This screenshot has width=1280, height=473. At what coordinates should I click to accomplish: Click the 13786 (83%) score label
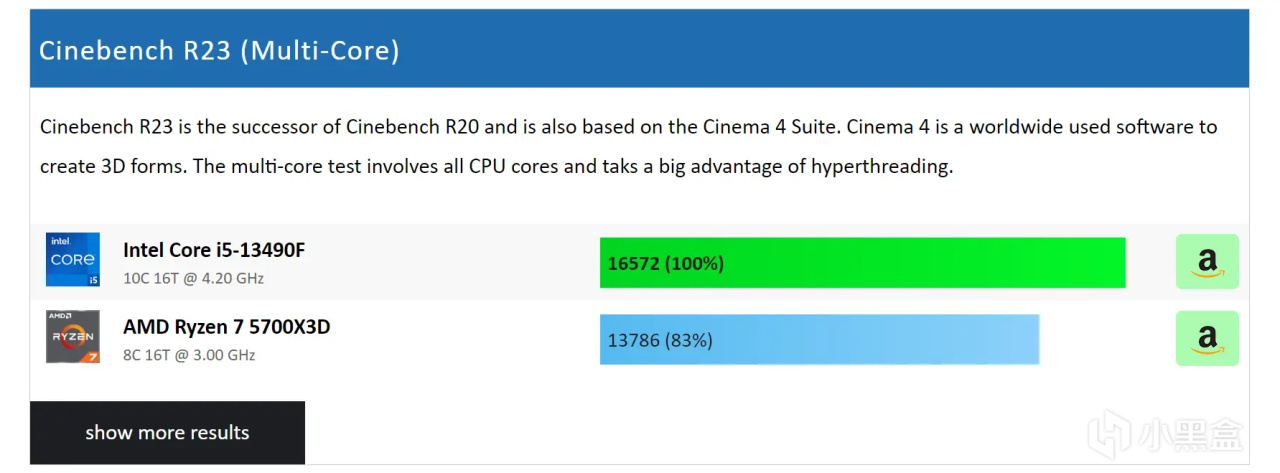[x=660, y=341]
